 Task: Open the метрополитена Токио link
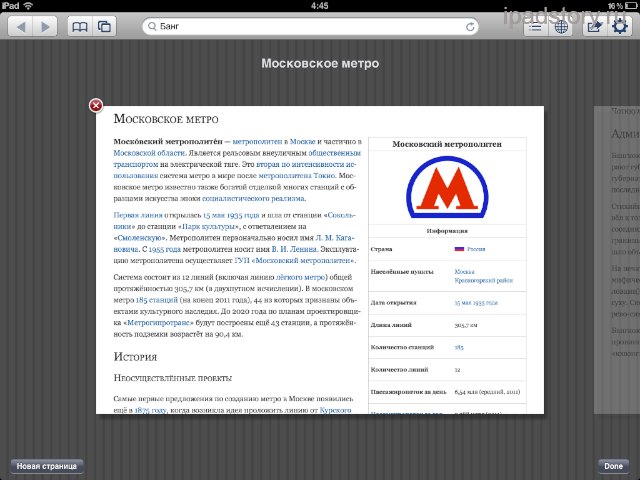click(x=297, y=176)
